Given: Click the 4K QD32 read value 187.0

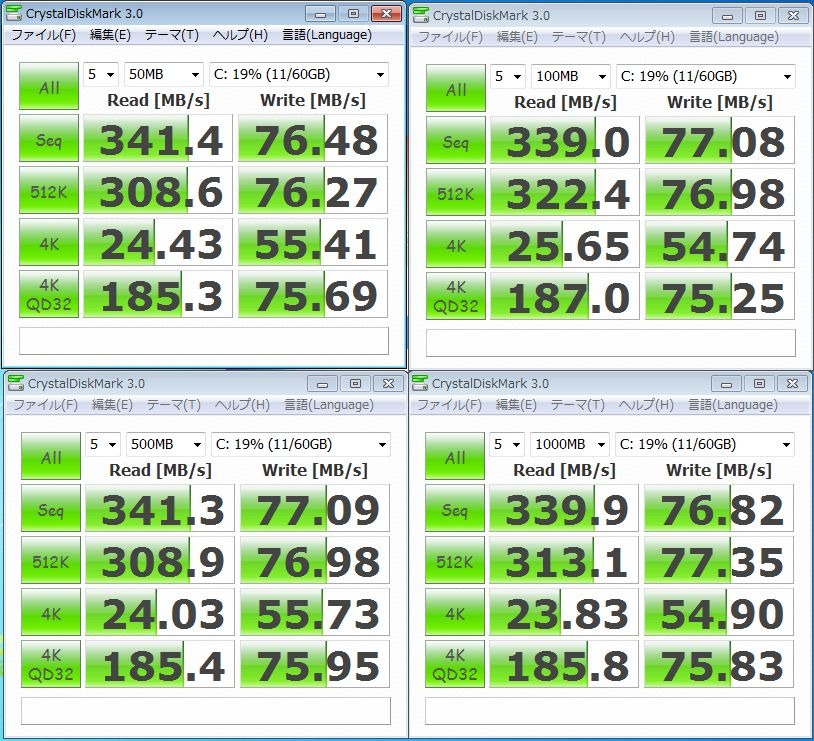Looking at the screenshot, I should tap(565, 296).
